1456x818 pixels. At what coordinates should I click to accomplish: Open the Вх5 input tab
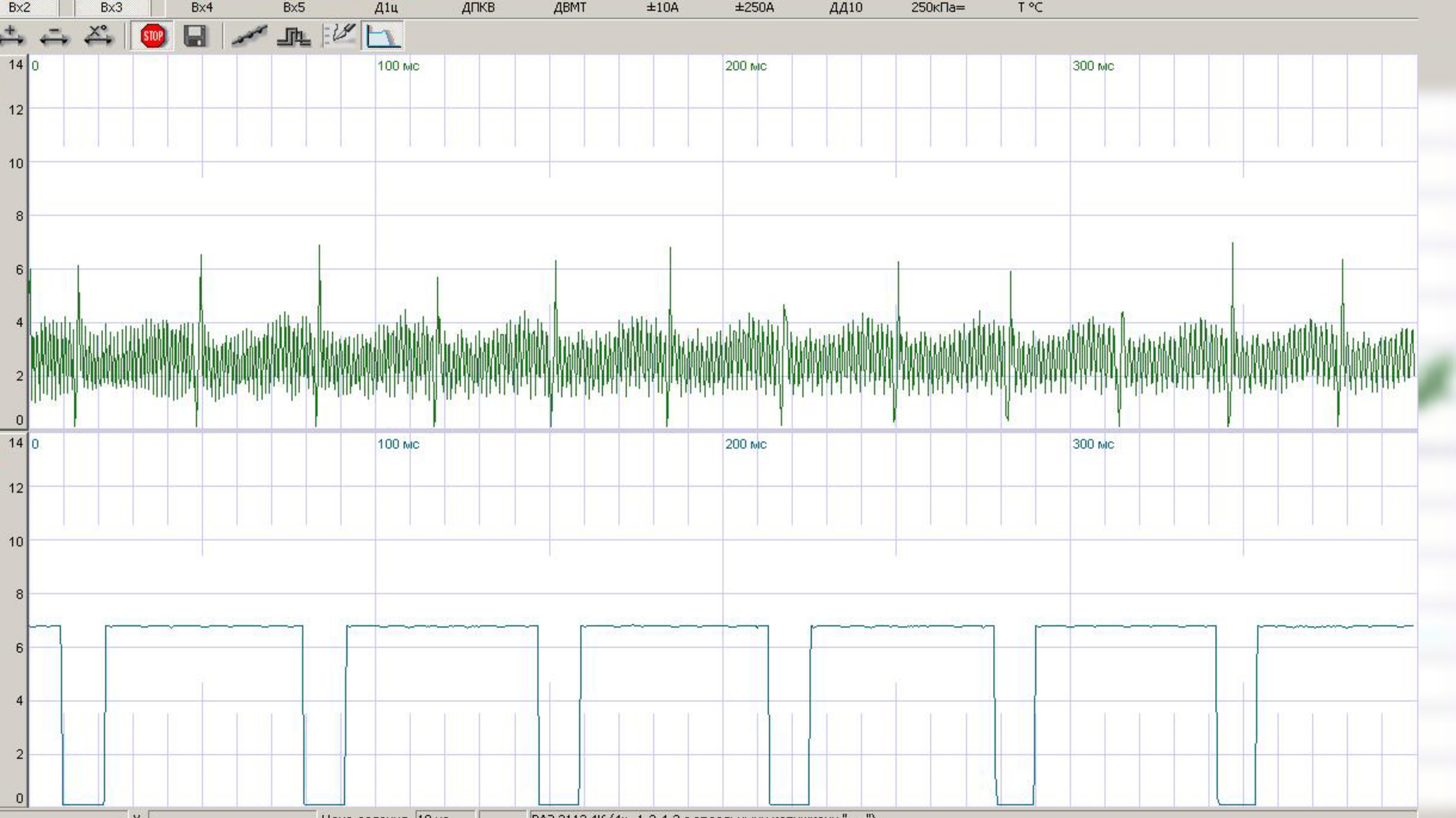[x=294, y=7]
